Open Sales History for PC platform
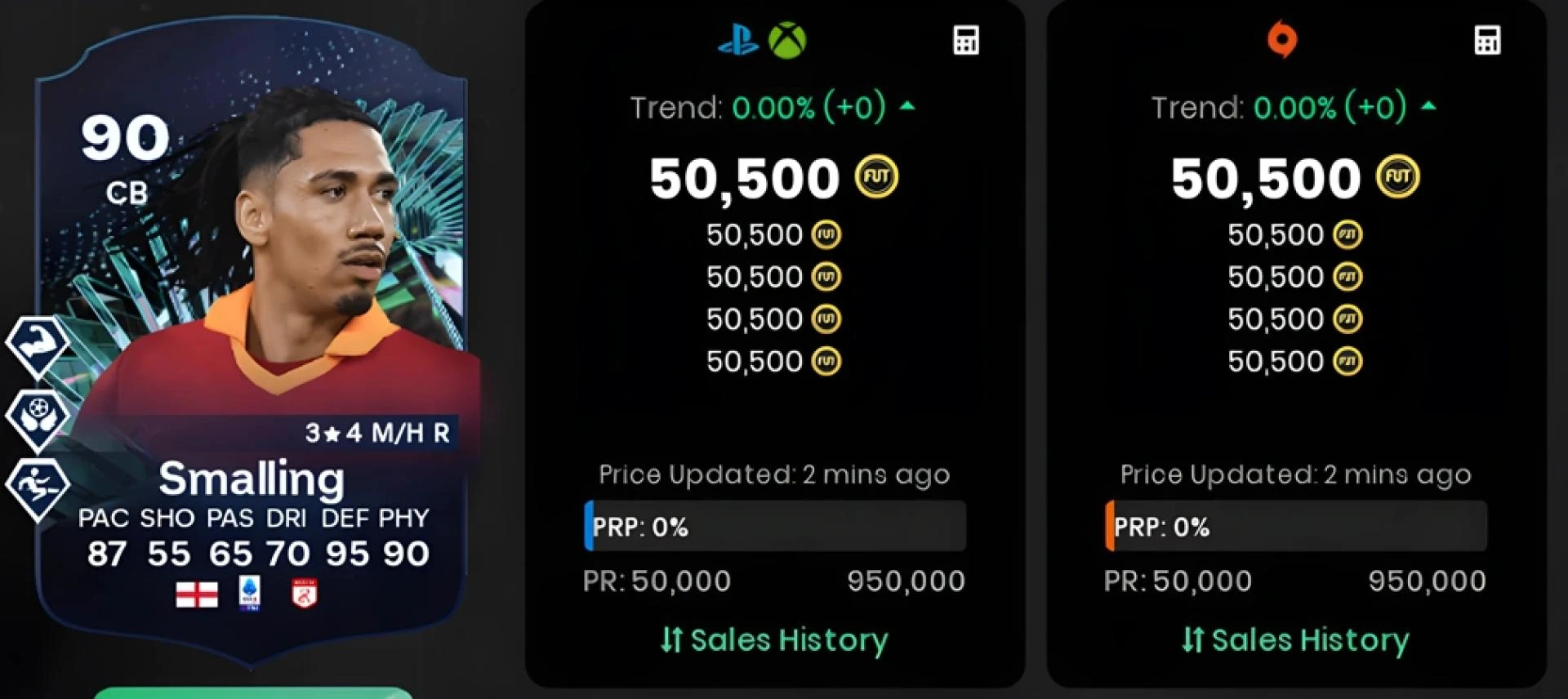Viewport: 1568px width, 699px height. point(1295,640)
